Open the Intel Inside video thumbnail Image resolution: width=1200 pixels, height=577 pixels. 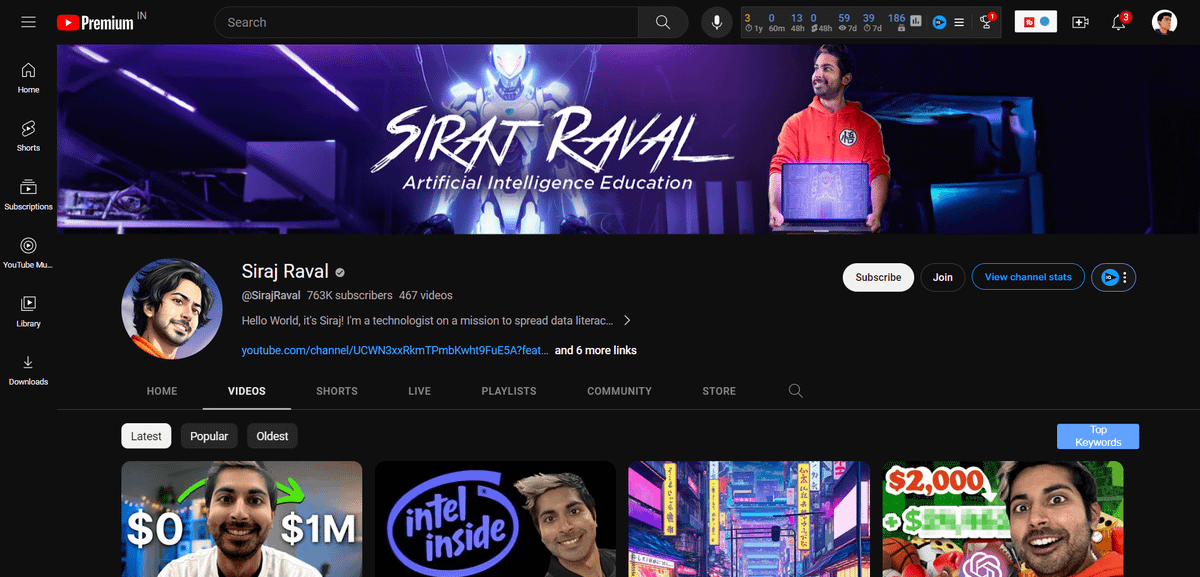tap(495, 518)
